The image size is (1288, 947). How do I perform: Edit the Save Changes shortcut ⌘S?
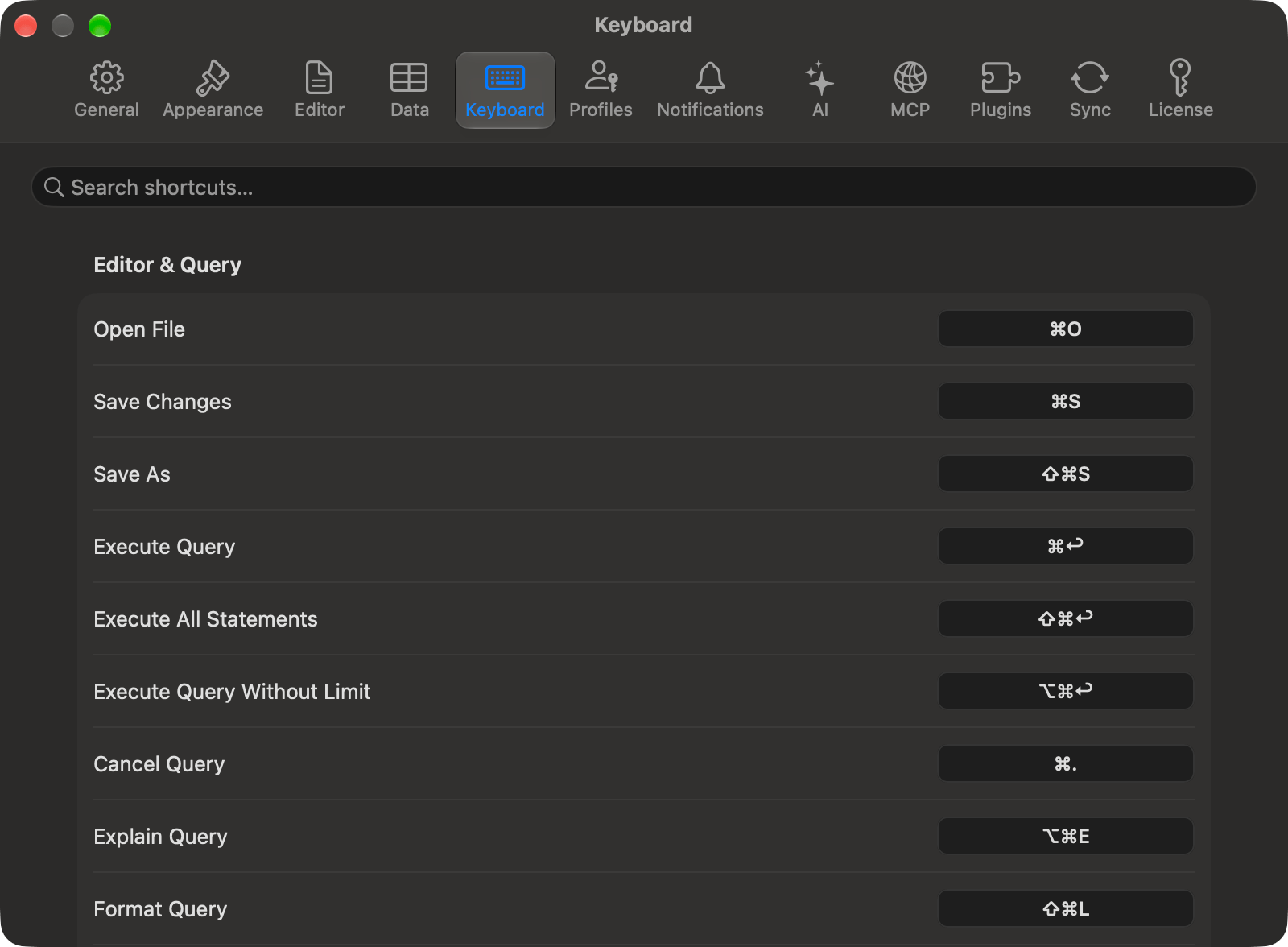(1066, 401)
